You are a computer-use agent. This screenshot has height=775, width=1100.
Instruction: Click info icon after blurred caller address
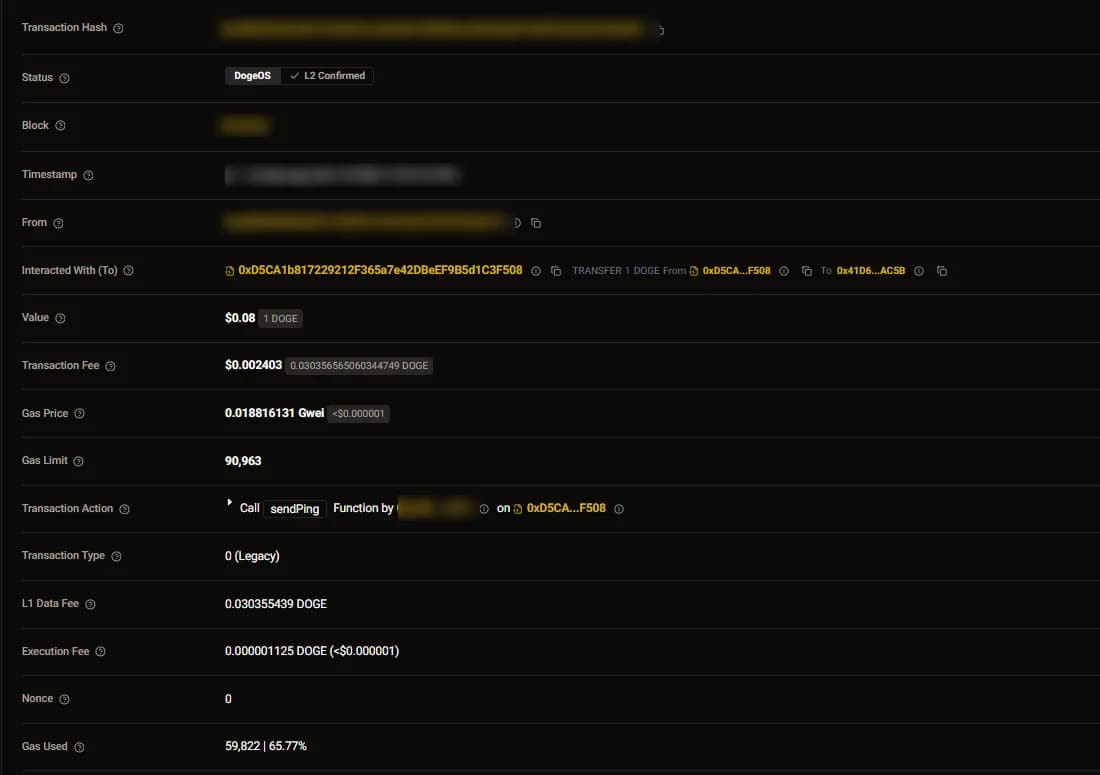coord(484,509)
